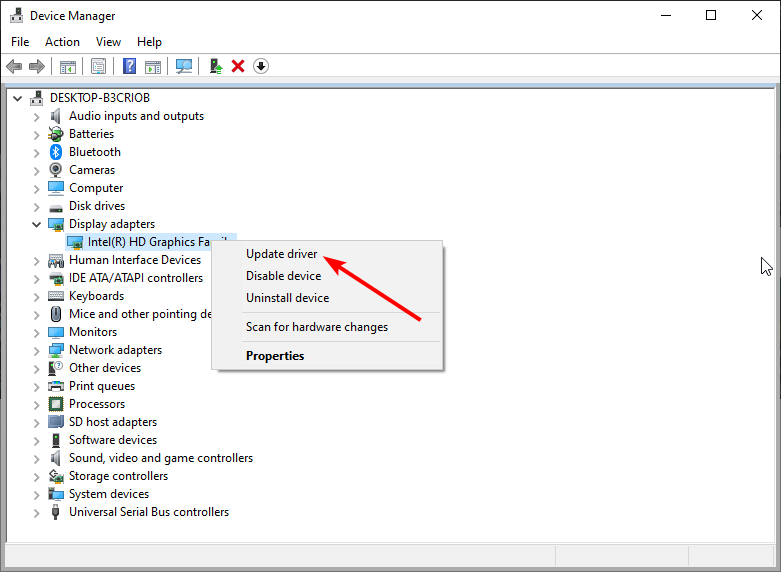Click the Network adapters icon
The image size is (781, 572).
point(56,350)
